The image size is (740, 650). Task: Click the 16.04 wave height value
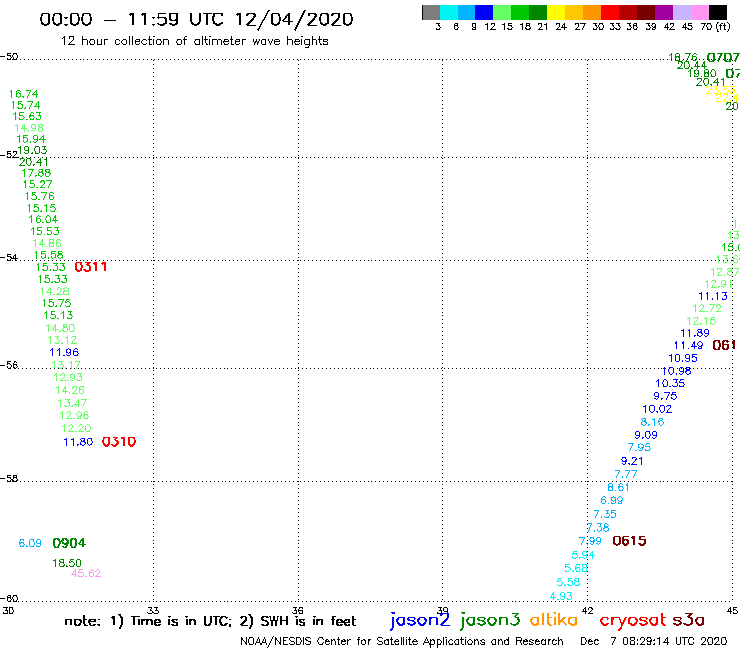43,219
